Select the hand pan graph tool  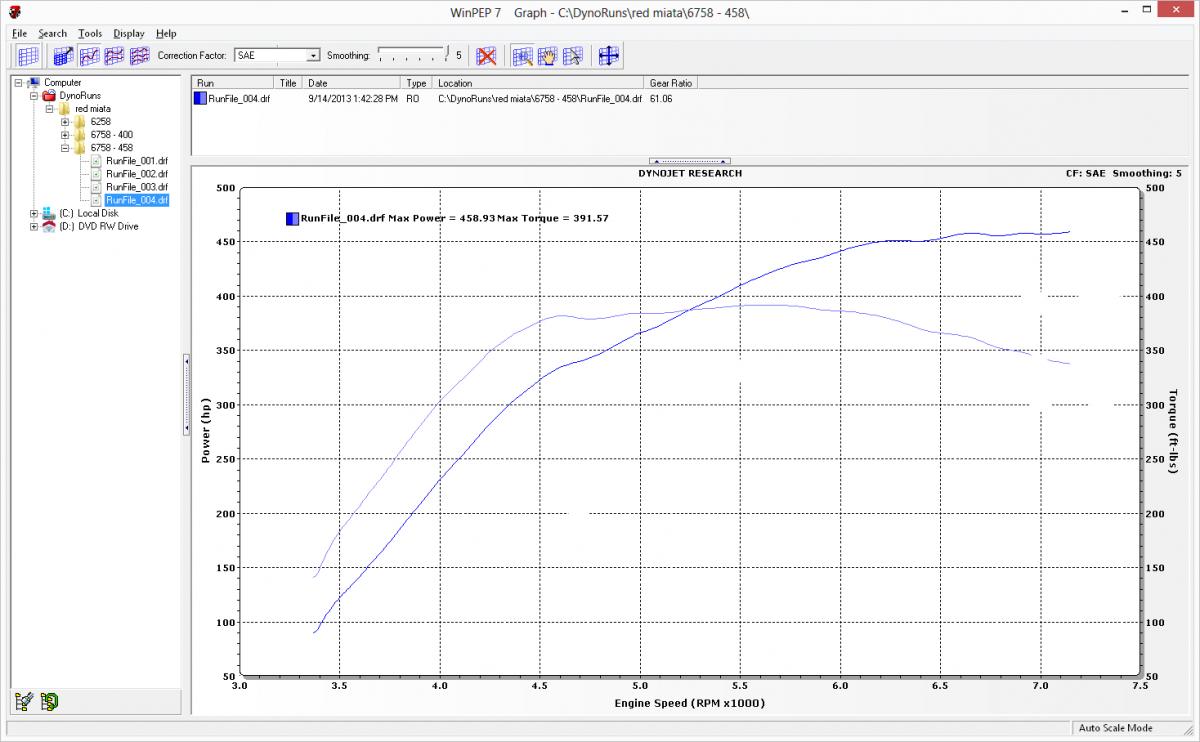point(547,56)
